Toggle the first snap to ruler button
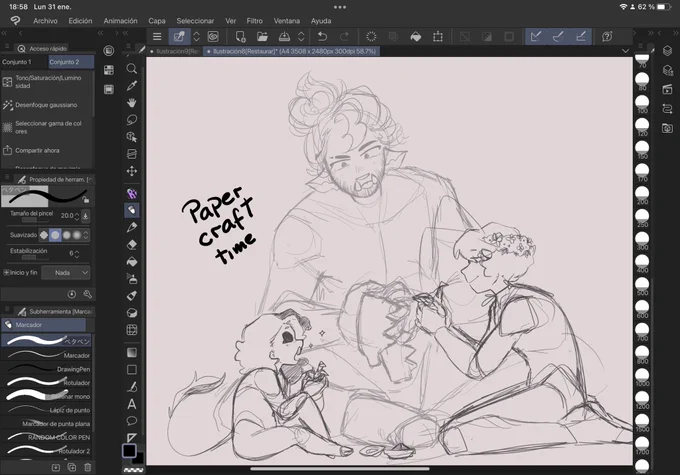This screenshot has height=475, width=680. (536, 37)
